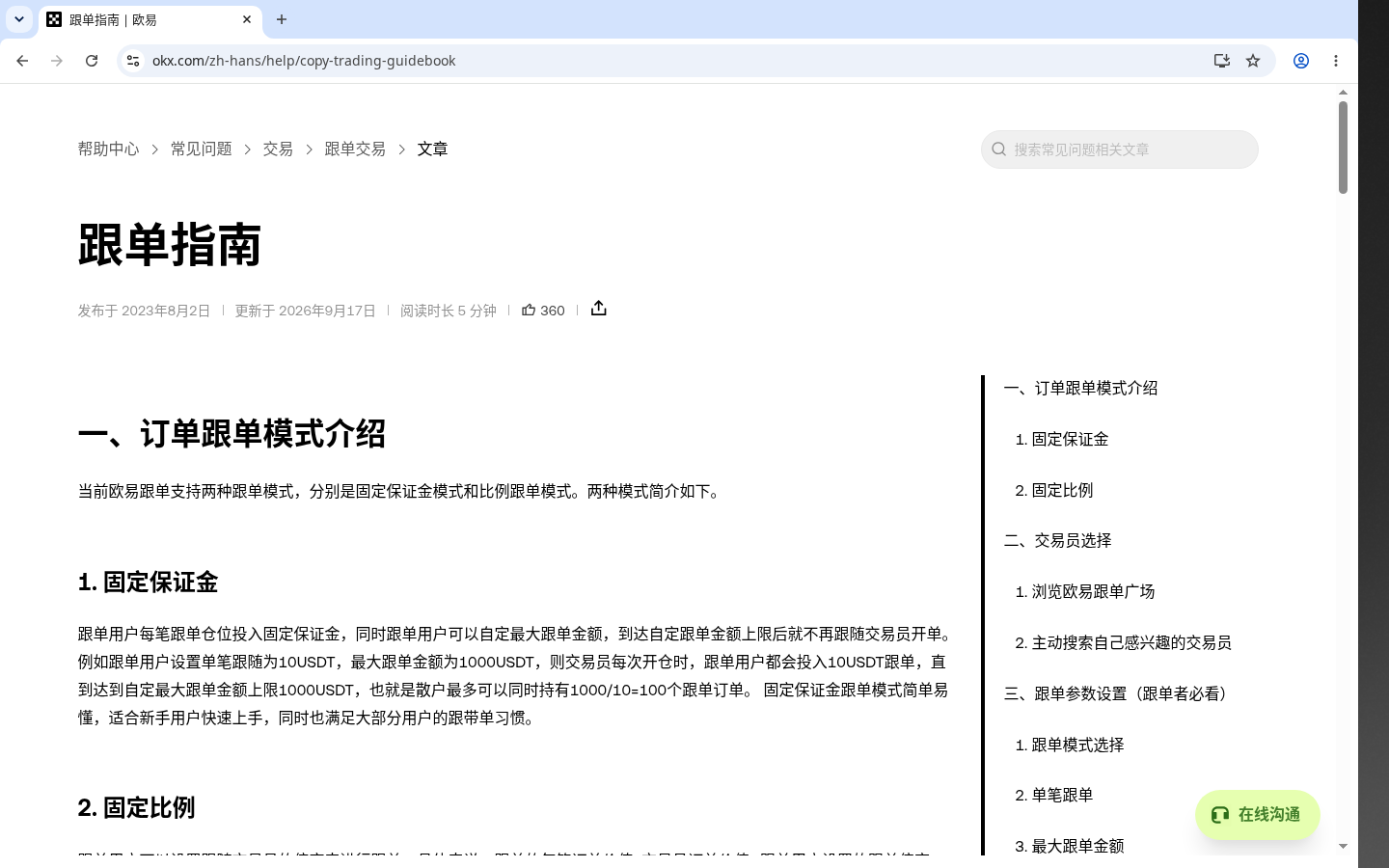This screenshot has height=868, width=1389.
Task: Click the install app icon in address bar
Action: [x=1222, y=61]
